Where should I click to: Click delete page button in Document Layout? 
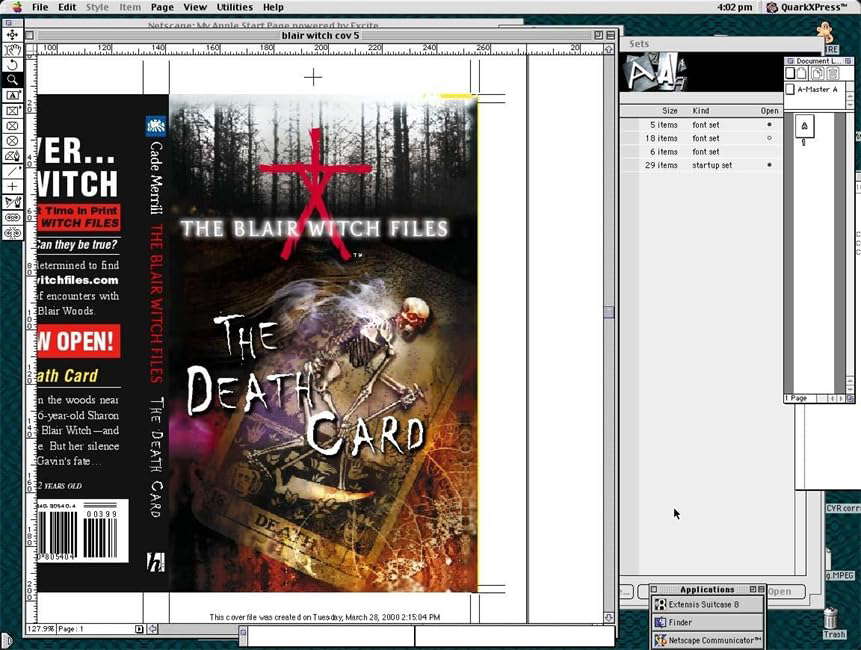pos(832,74)
